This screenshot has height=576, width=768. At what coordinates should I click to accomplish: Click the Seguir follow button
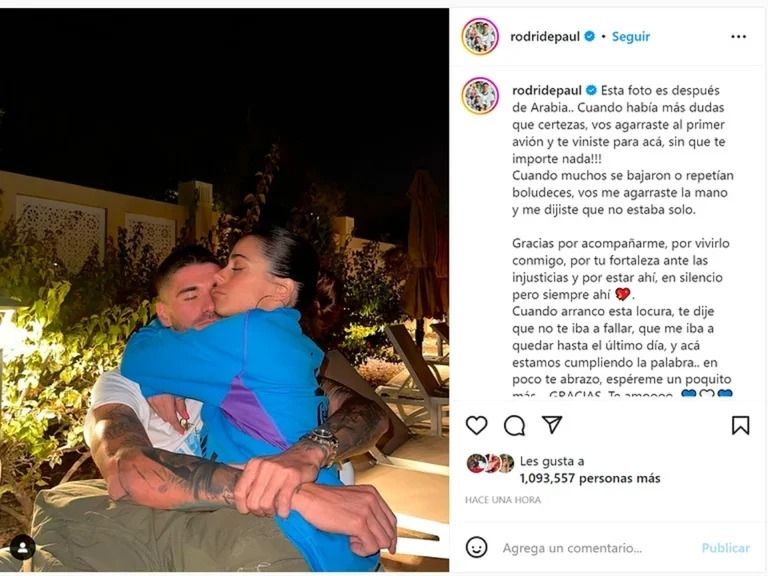[x=631, y=37]
